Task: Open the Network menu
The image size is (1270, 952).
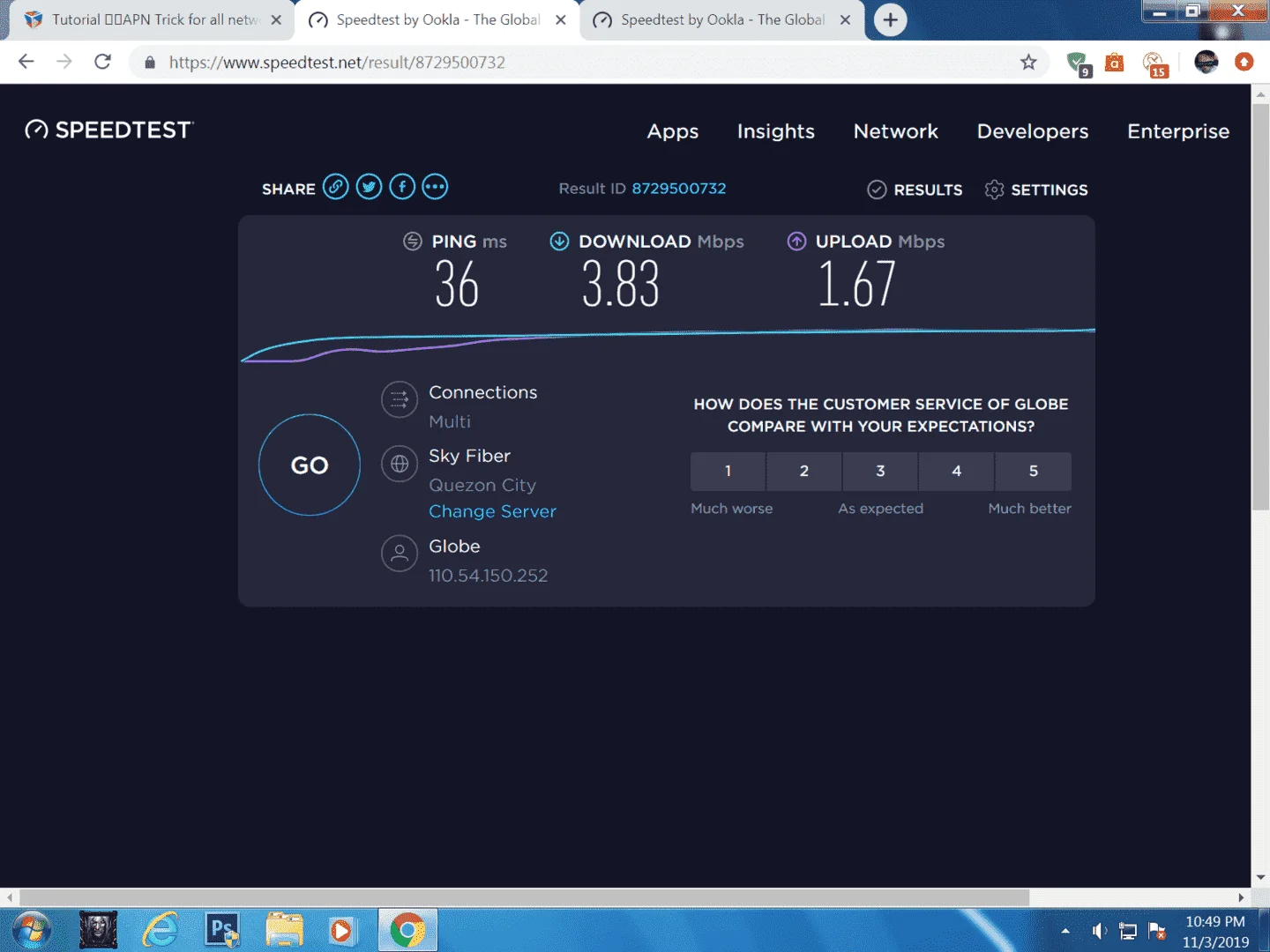Action: pos(896,131)
